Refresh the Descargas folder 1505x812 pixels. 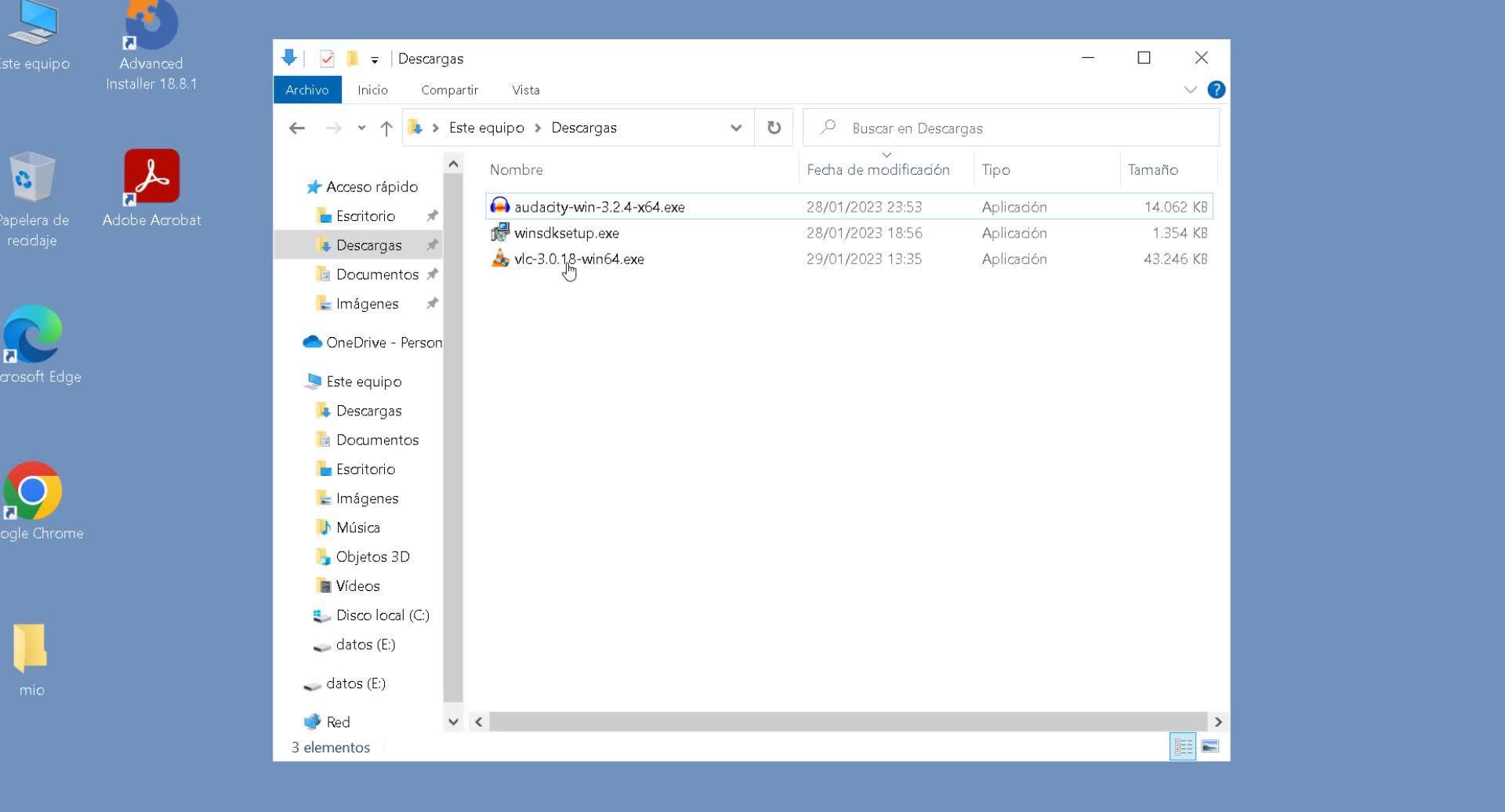click(774, 128)
